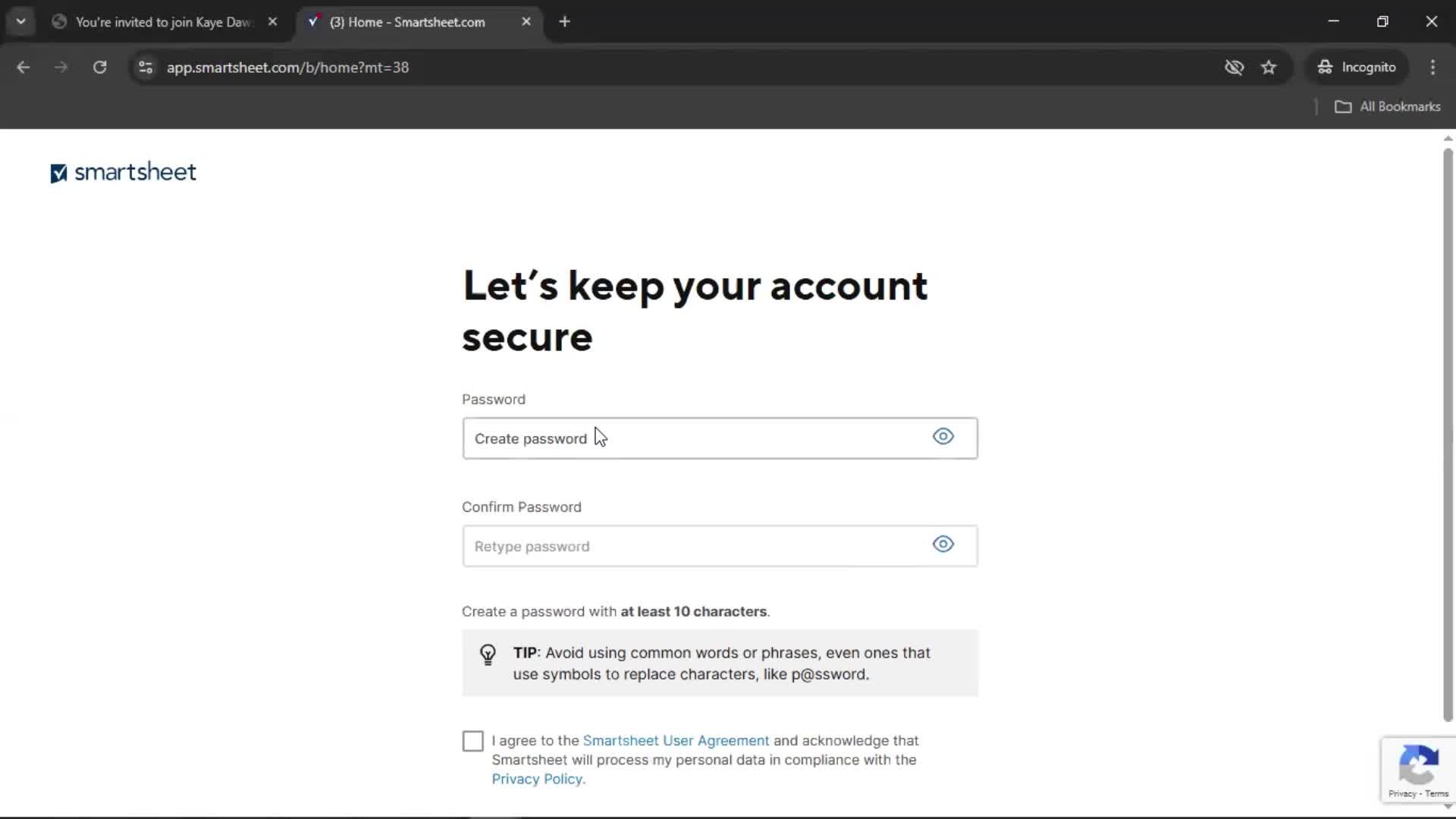Open the Privacy Policy link
The image size is (1456, 819).
coord(537,780)
